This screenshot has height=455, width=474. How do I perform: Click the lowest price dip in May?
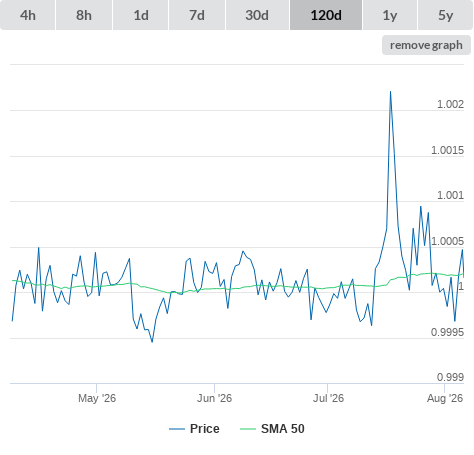click(x=152, y=342)
